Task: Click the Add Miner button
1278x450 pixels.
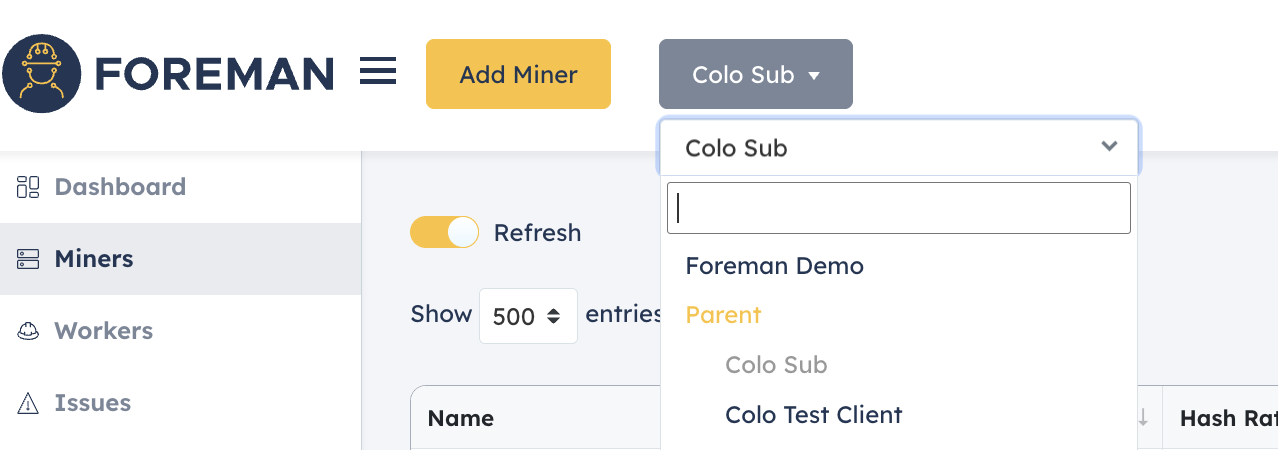Action: click(x=518, y=74)
